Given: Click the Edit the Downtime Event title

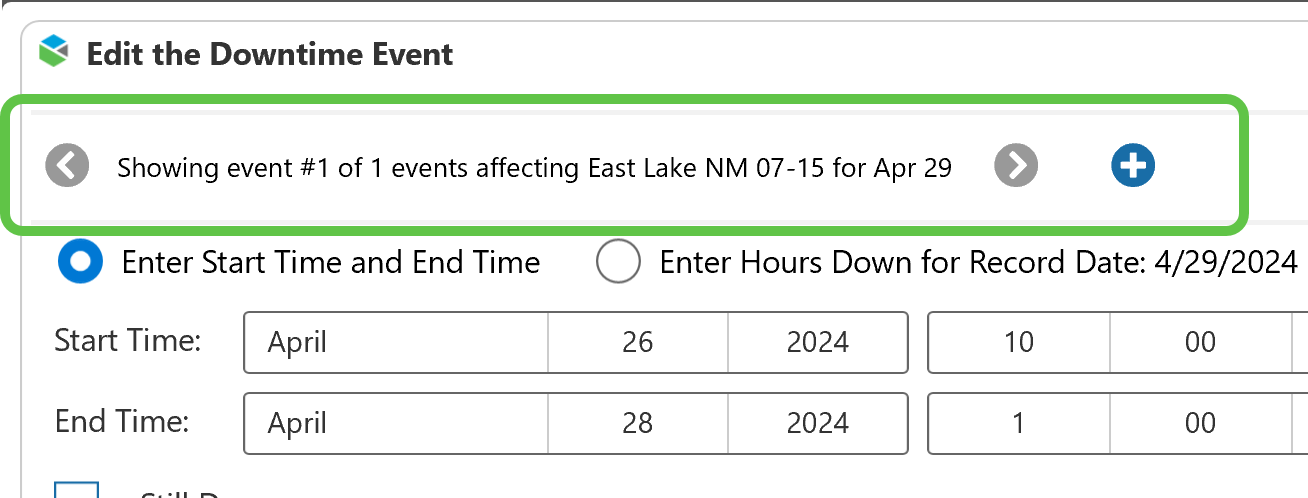Looking at the screenshot, I should click(x=270, y=54).
